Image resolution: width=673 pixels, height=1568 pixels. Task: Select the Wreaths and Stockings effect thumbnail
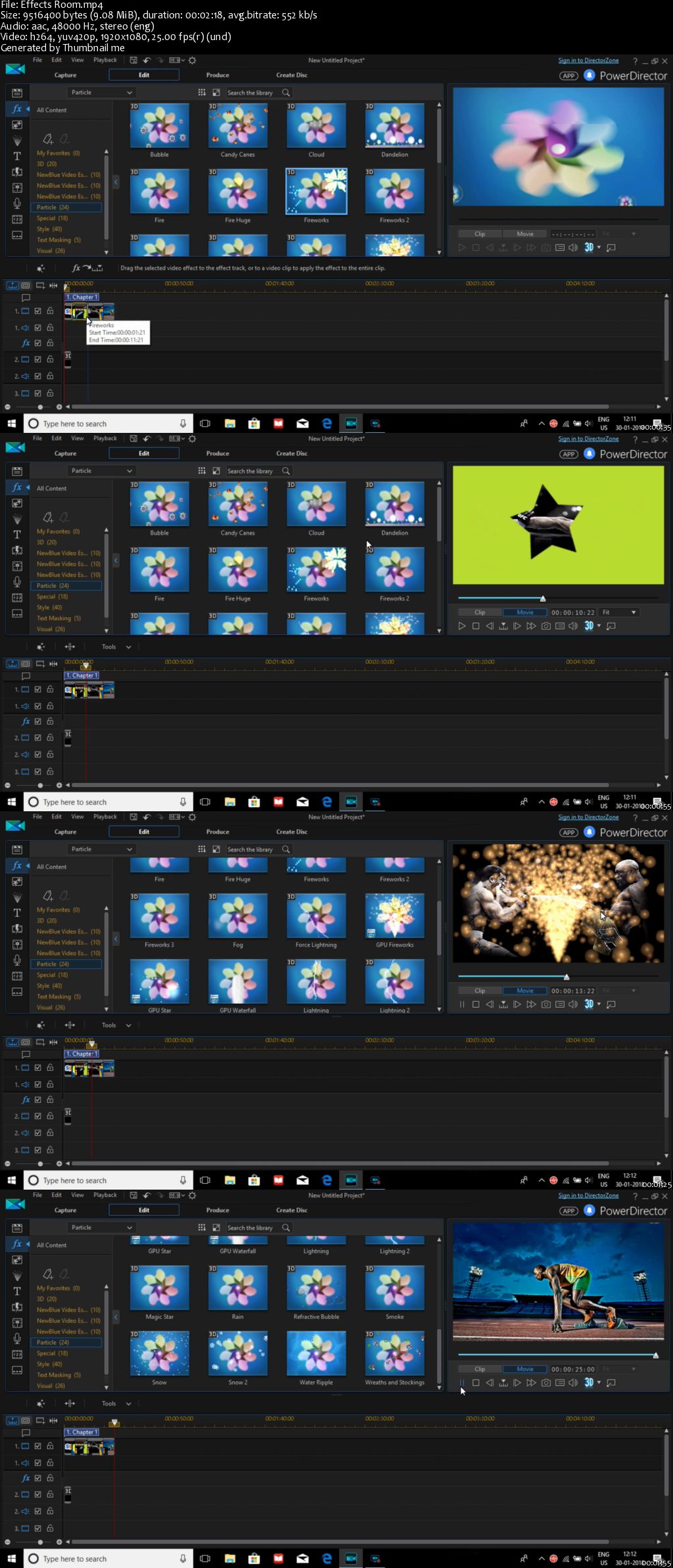tap(395, 1353)
